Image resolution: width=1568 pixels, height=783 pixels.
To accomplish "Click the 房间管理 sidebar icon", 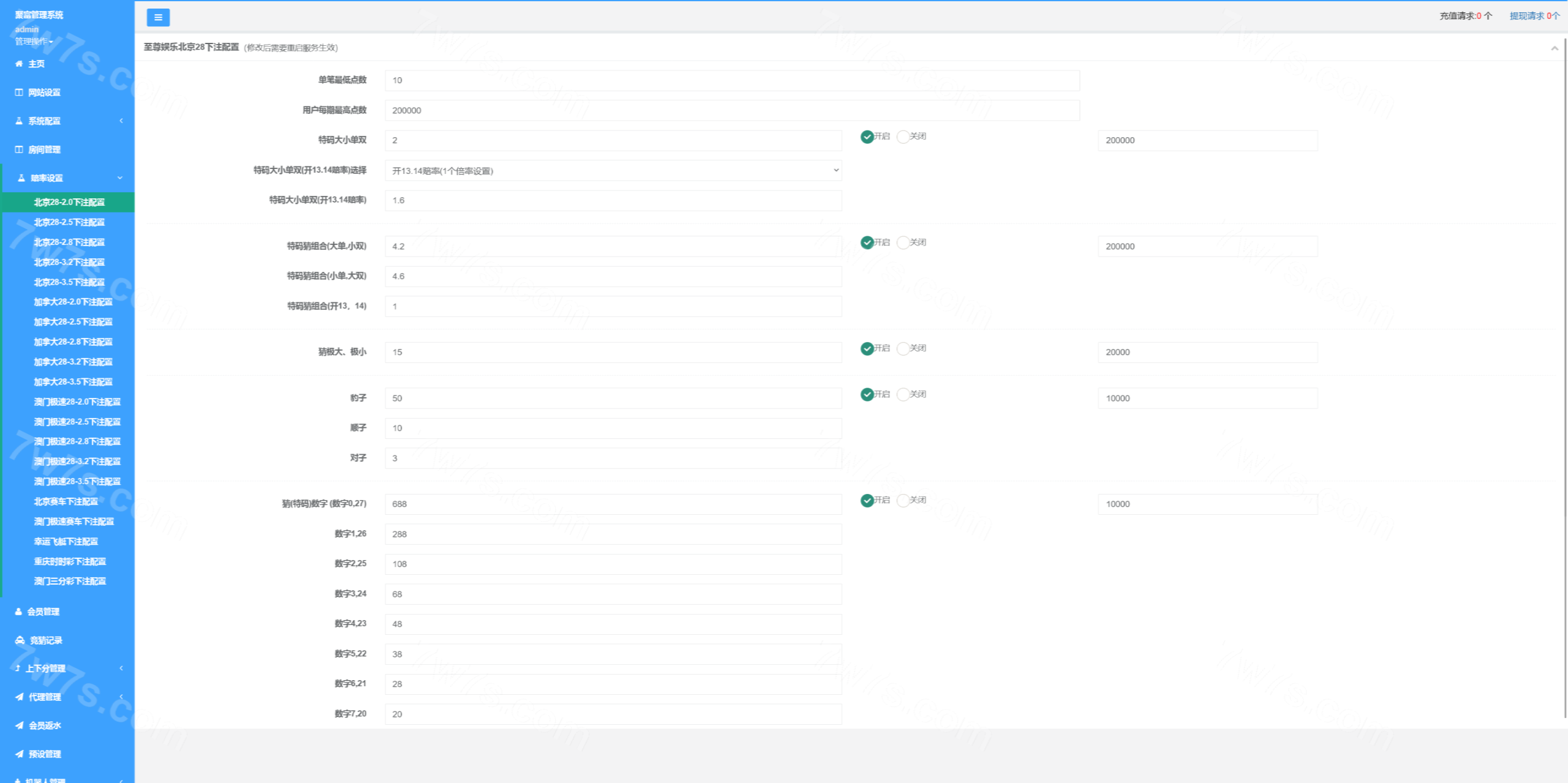I will (x=19, y=149).
